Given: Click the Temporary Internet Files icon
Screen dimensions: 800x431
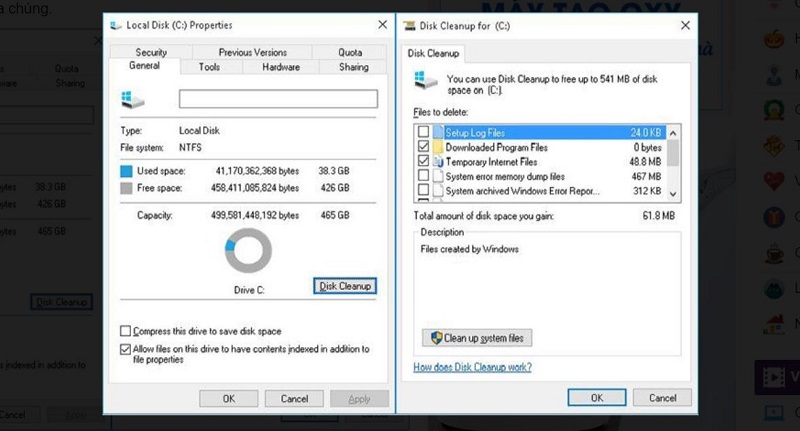Looking at the screenshot, I should pyautogui.click(x=438, y=162).
